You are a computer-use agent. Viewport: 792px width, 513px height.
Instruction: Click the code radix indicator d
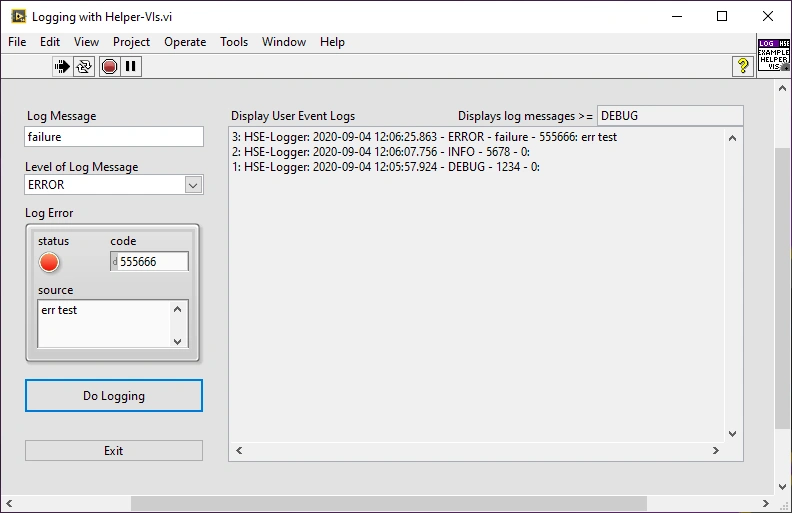pyautogui.click(x=115, y=262)
